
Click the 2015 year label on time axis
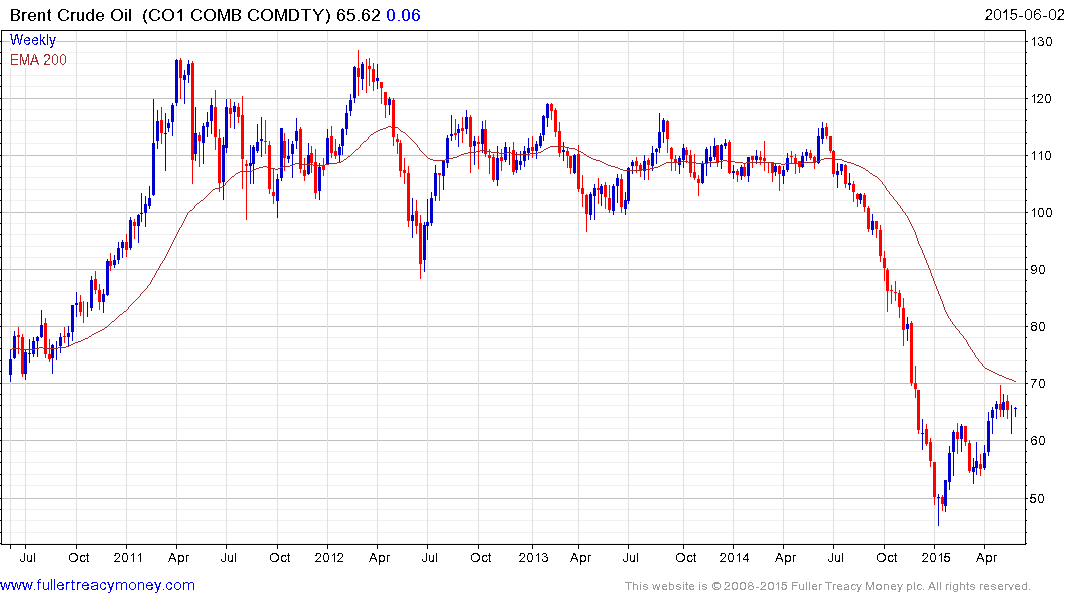tap(936, 557)
